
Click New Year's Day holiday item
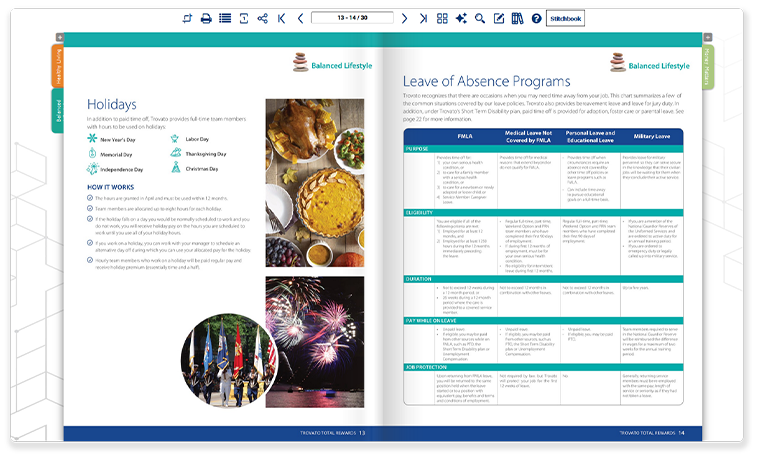111,139
